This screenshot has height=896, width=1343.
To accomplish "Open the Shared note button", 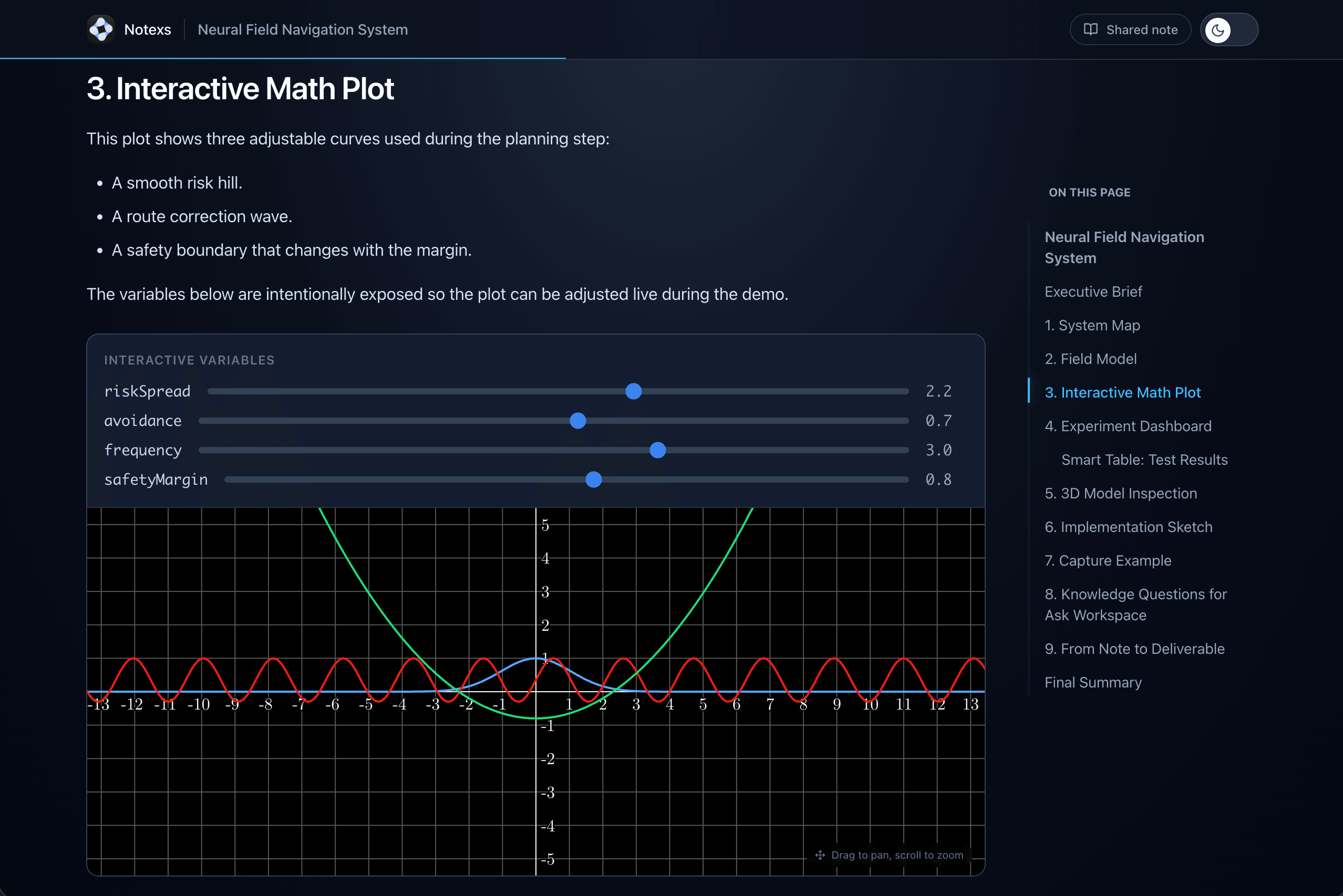I will tap(1130, 30).
